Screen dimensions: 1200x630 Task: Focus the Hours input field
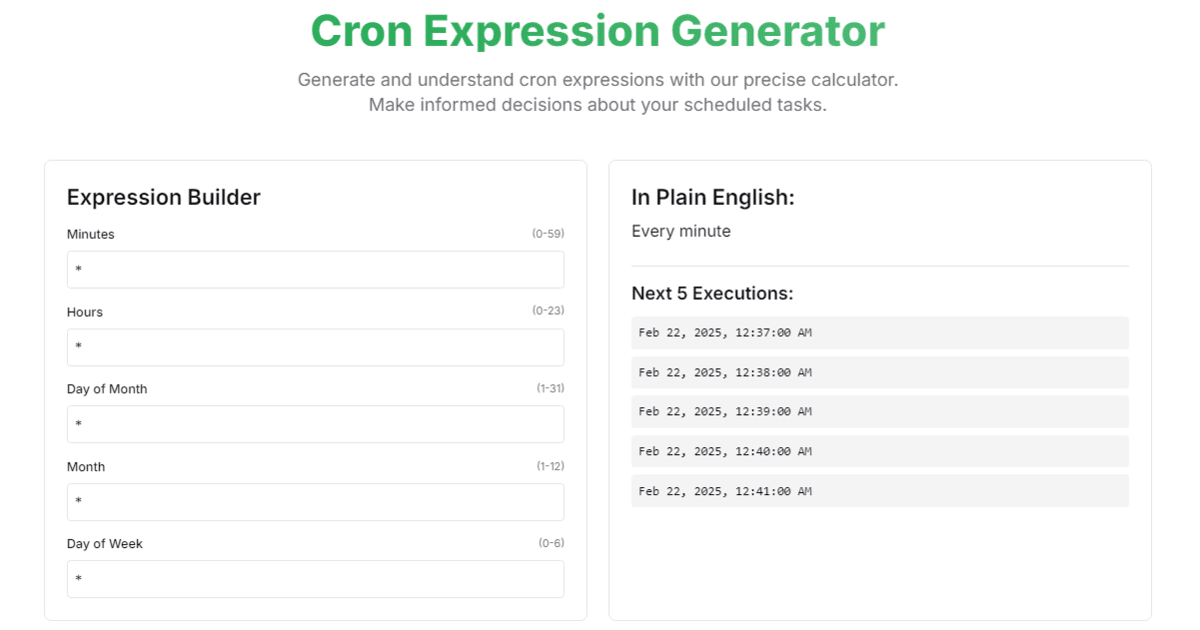click(315, 347)
